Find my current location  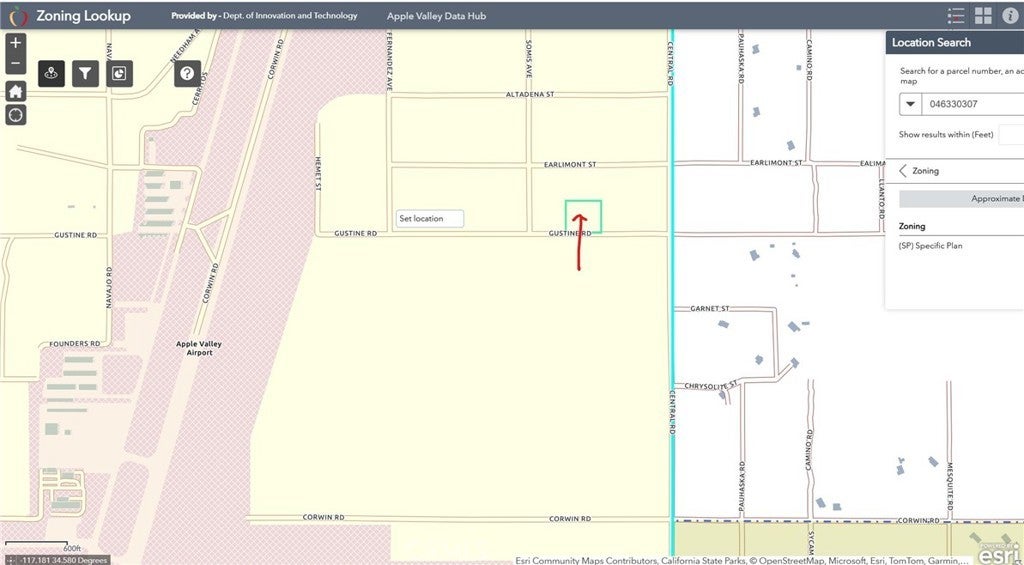[16, 114]
